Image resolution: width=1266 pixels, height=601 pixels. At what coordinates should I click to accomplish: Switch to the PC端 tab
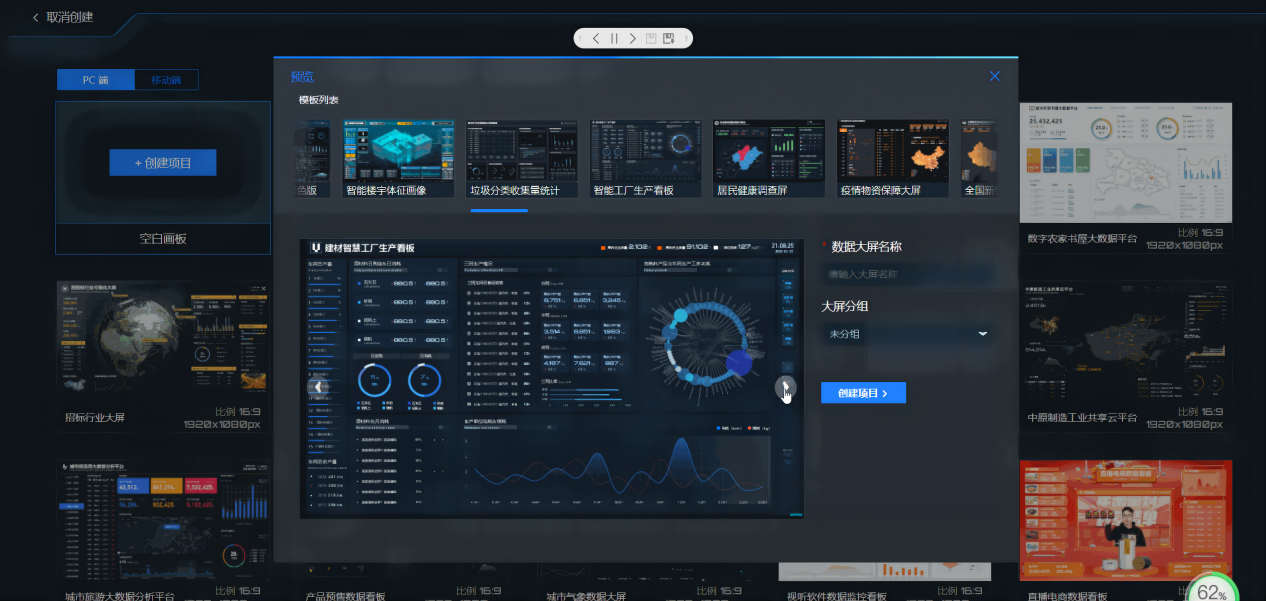point(95,80)
